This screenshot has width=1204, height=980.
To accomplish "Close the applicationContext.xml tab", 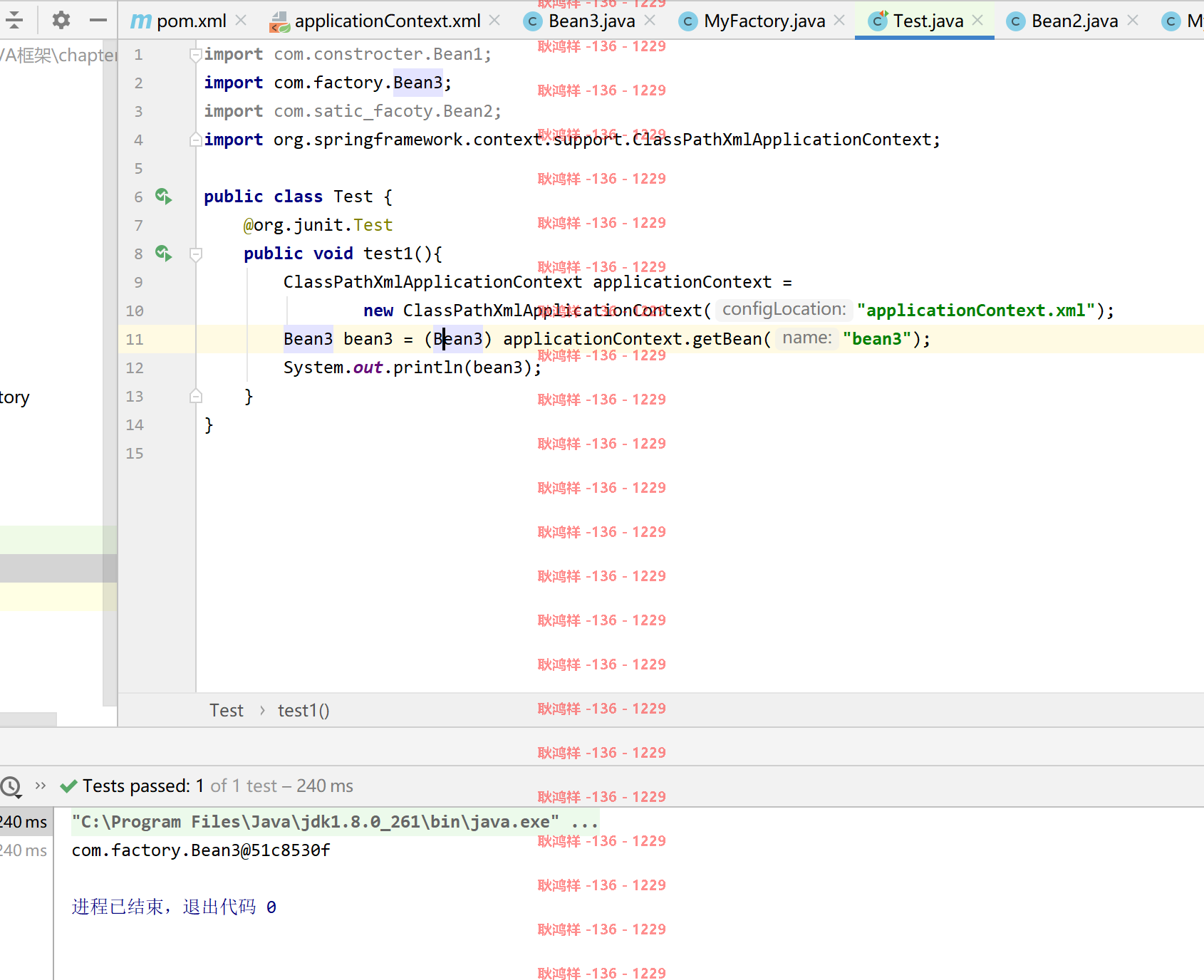I will click(x=494, y=21).
